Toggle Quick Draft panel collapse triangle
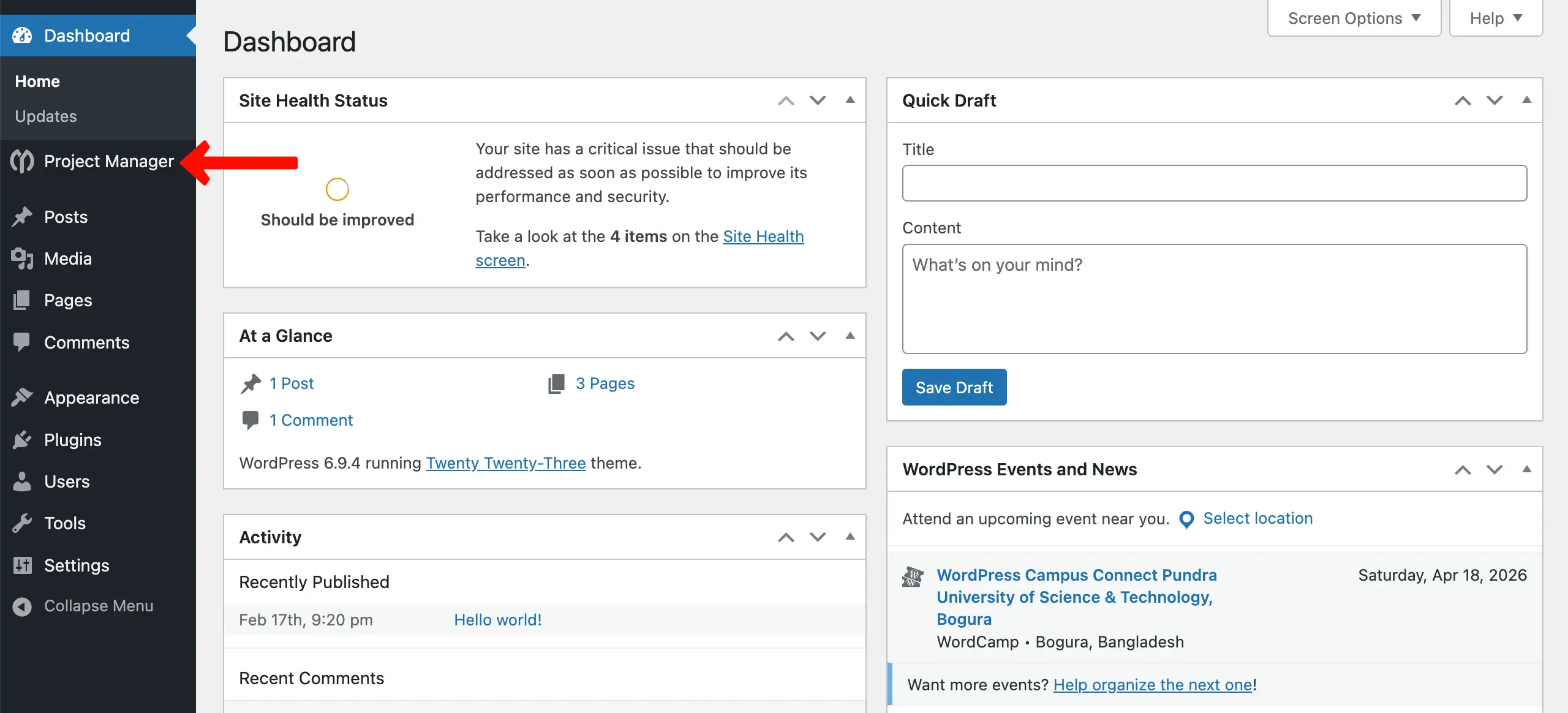This screenshot has height=713, width=1568. pyautogui.click(x=1527, y=100)
